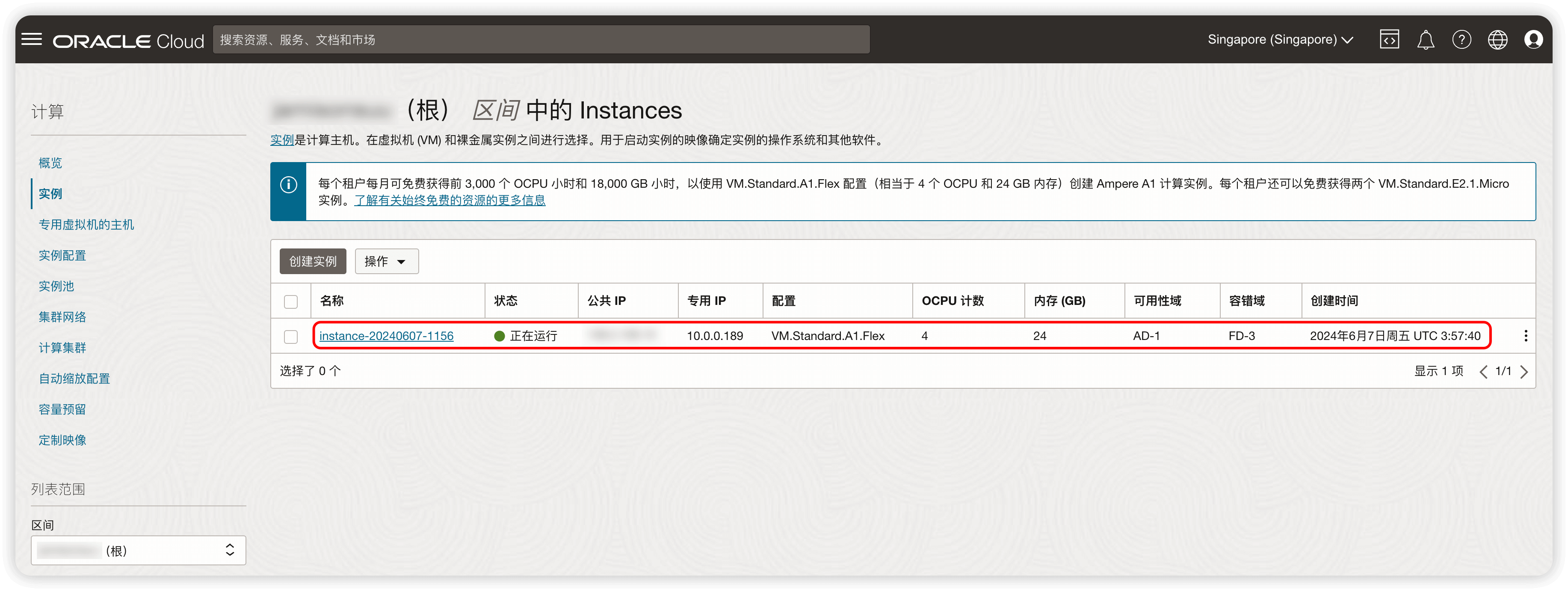Open 实例配置 in the sidebar
This screenshot has height=591, width=1568.
click(63, 256)
